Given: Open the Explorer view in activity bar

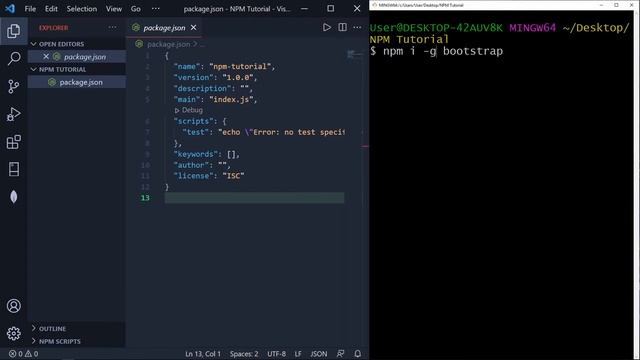Looking at the screenshot, I should [13, 31].
